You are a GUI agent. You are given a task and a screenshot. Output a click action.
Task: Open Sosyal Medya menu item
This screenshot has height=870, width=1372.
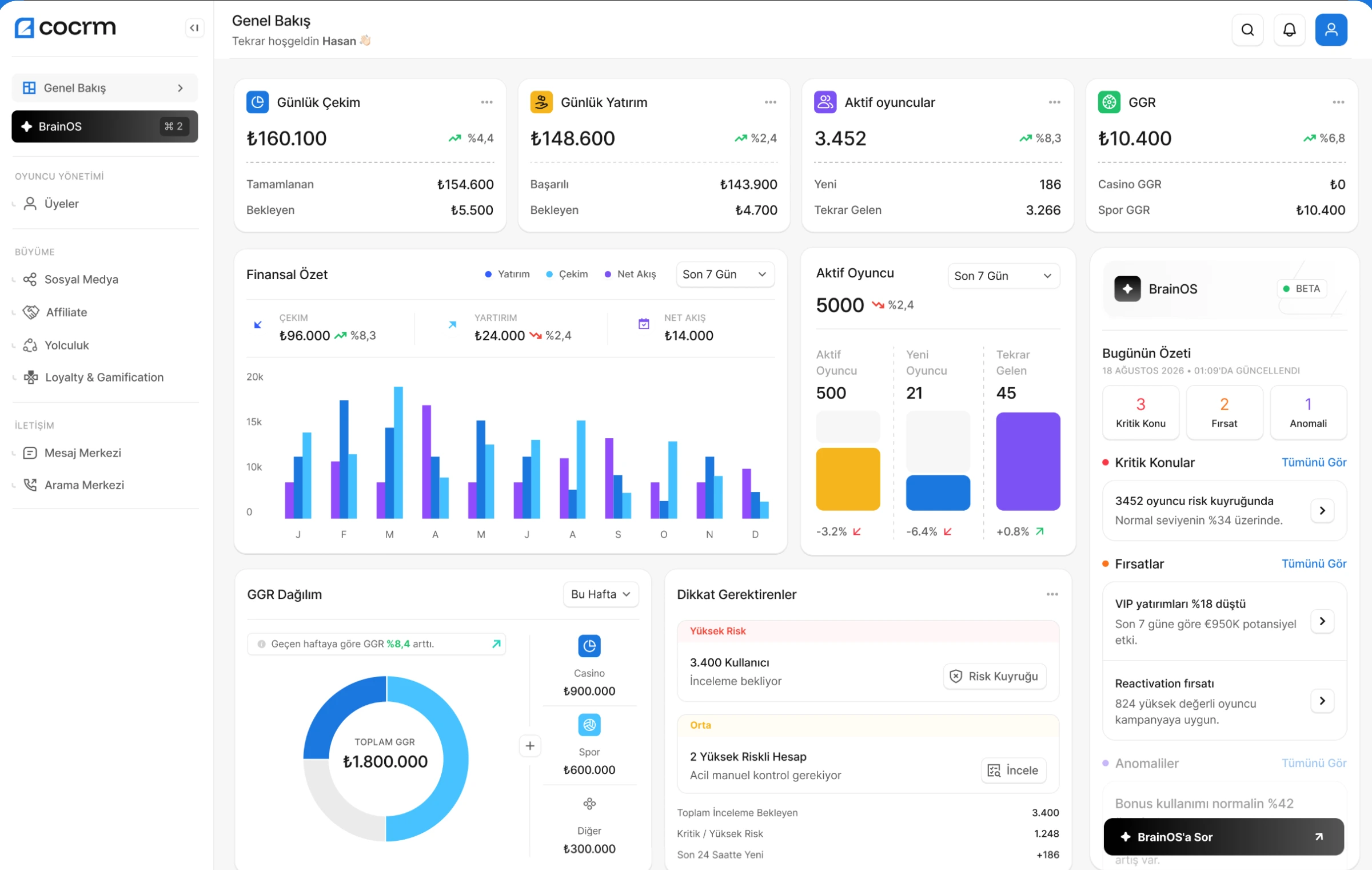(71, 280)
